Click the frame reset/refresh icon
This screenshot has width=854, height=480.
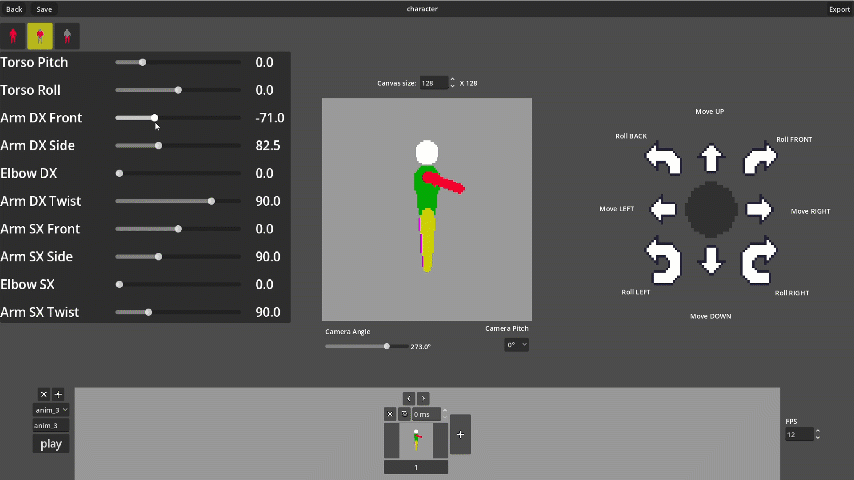[404, 414]
